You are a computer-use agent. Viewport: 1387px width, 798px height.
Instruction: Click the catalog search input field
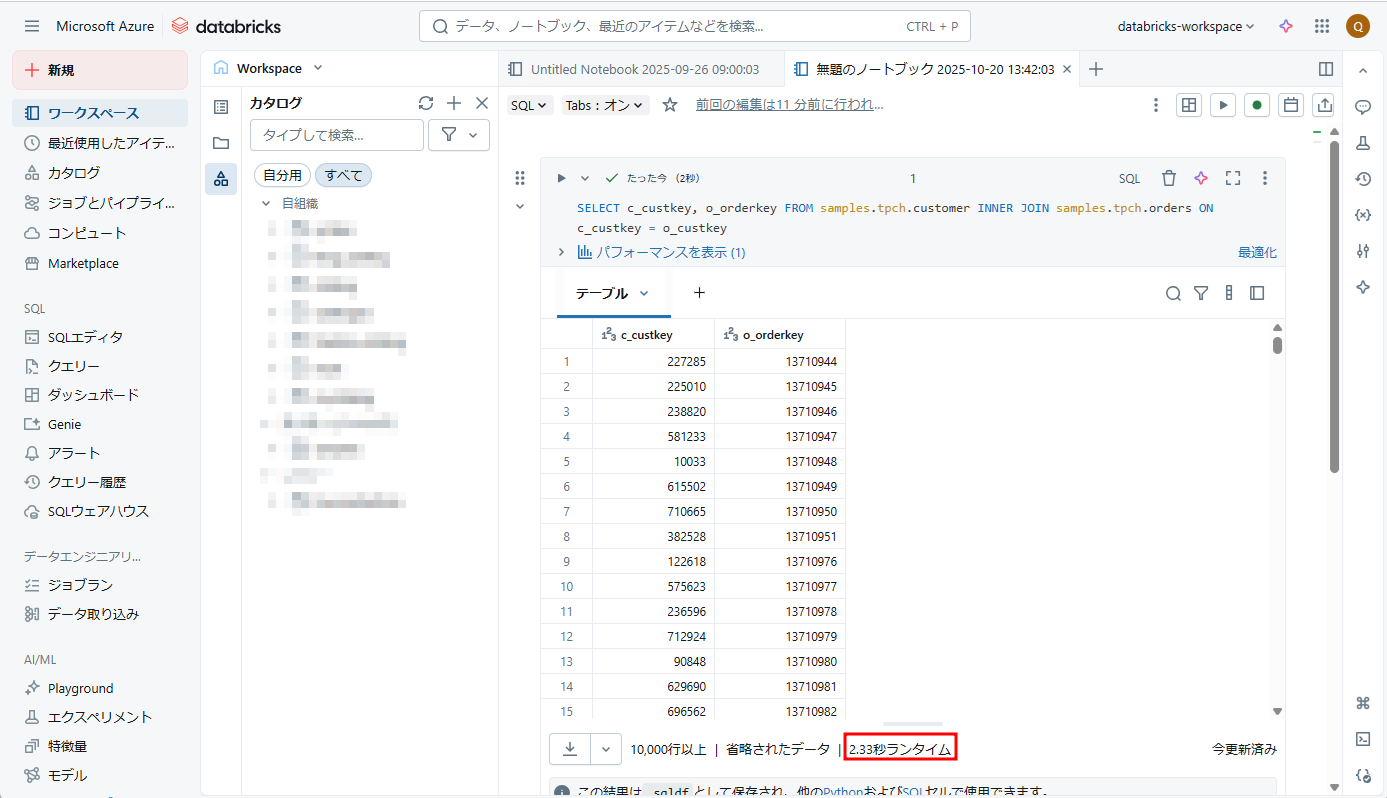tap(336, 135)
